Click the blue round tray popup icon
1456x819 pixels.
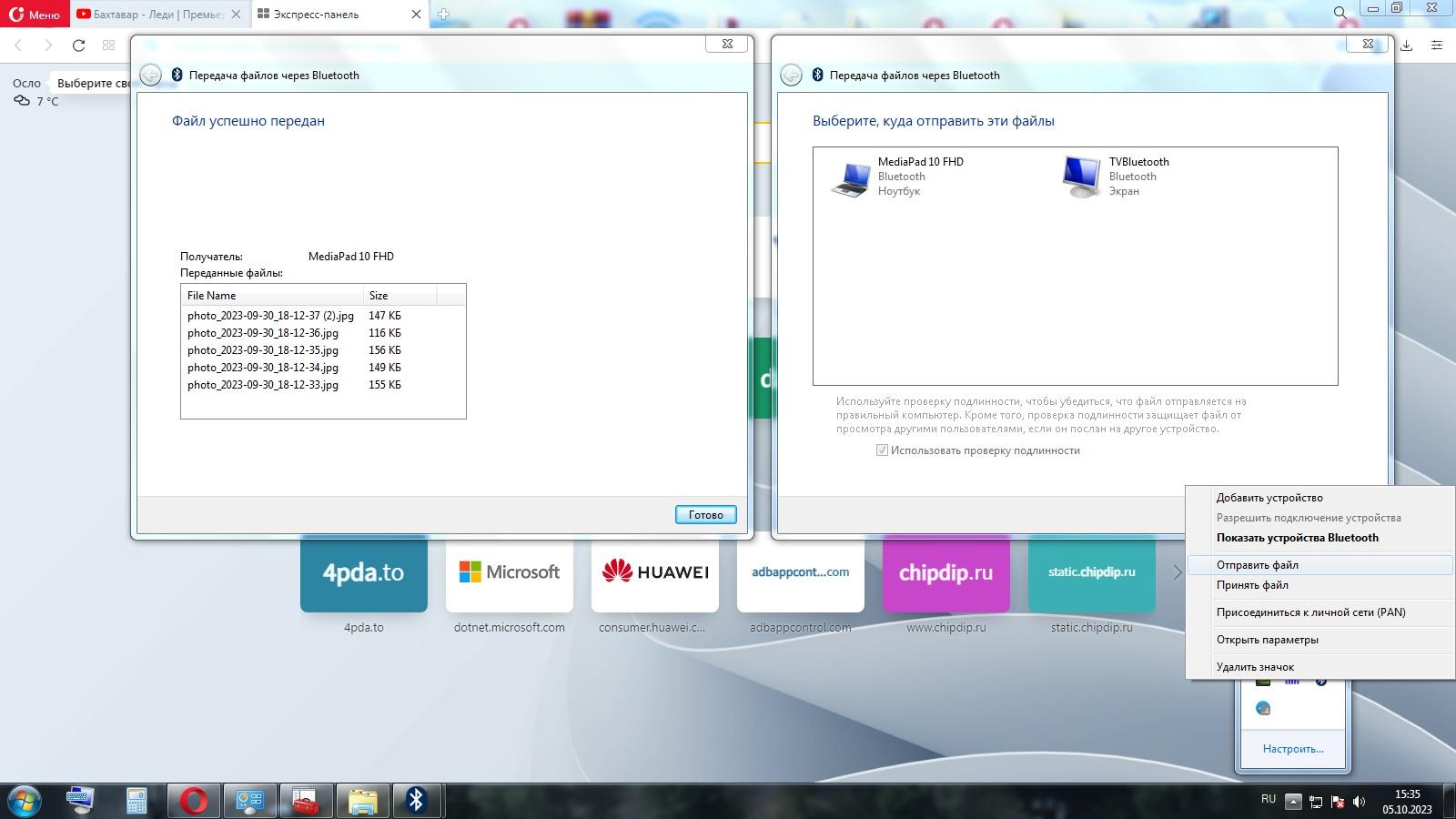tap(1263, 709)
